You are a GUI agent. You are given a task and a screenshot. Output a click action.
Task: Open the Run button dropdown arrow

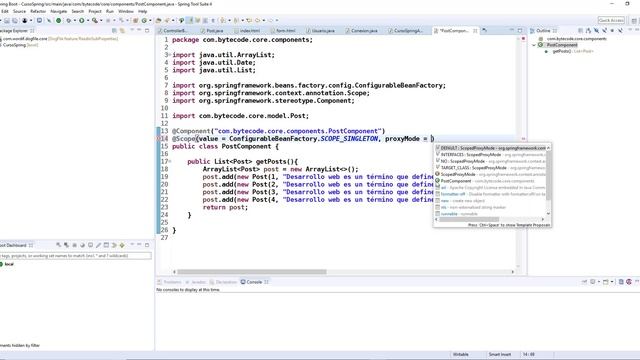pos(88,20)
